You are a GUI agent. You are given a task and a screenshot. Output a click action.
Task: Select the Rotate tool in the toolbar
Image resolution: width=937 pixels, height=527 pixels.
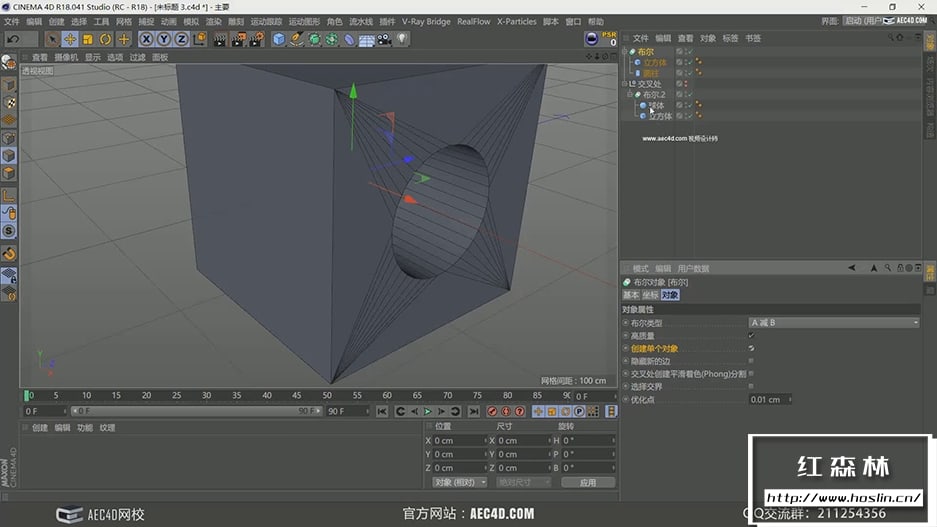(x=105, y=39)
